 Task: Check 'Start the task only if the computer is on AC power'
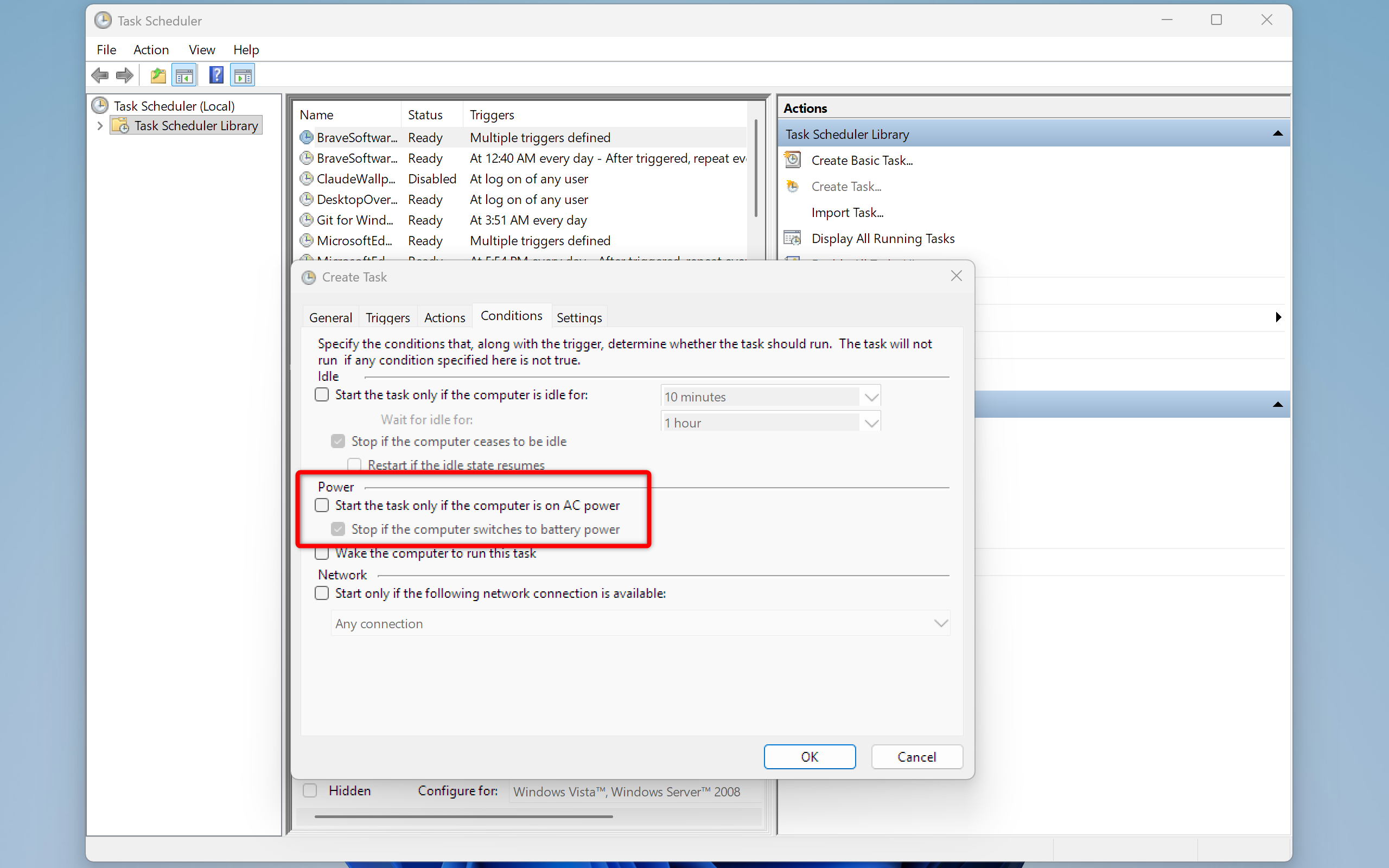322,505
